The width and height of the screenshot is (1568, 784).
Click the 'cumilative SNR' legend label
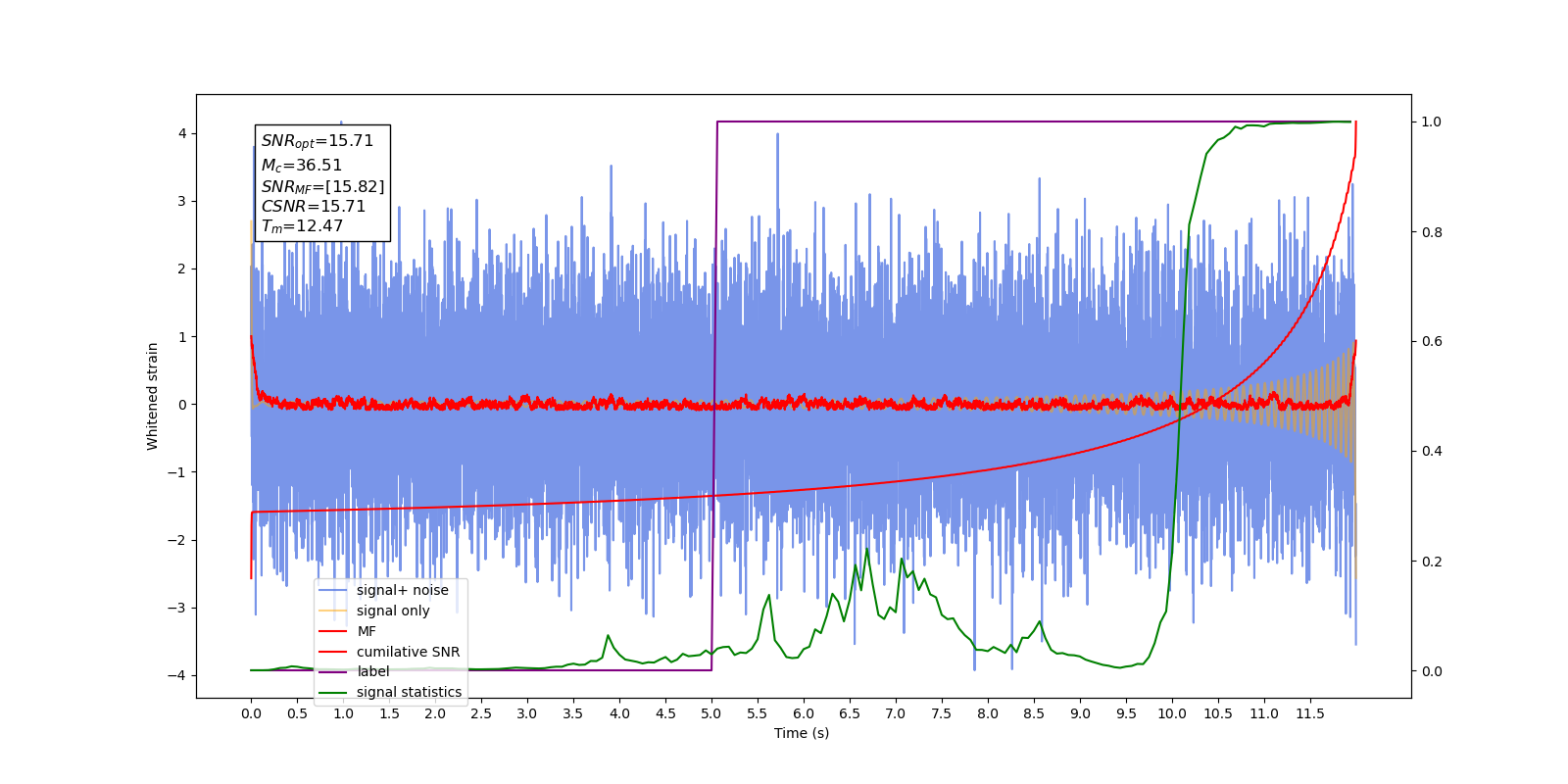tap(408, 652)
